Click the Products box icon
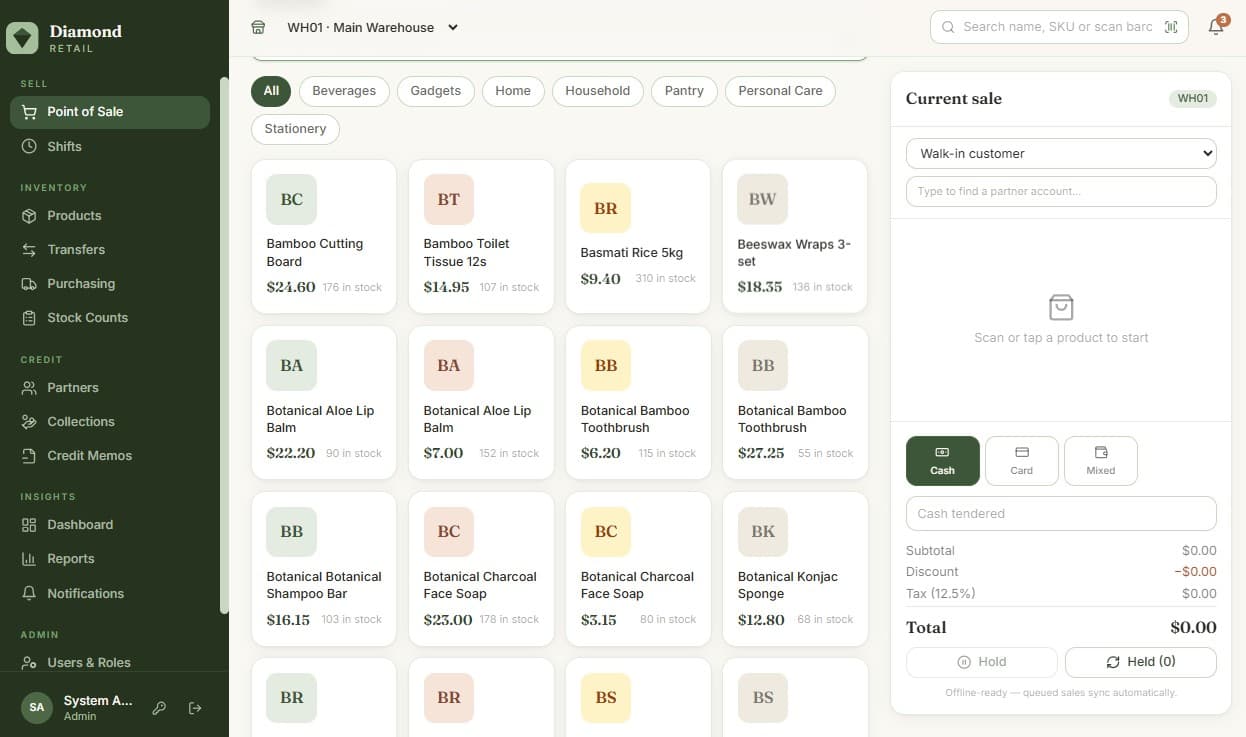 click(x=29, y=215)
